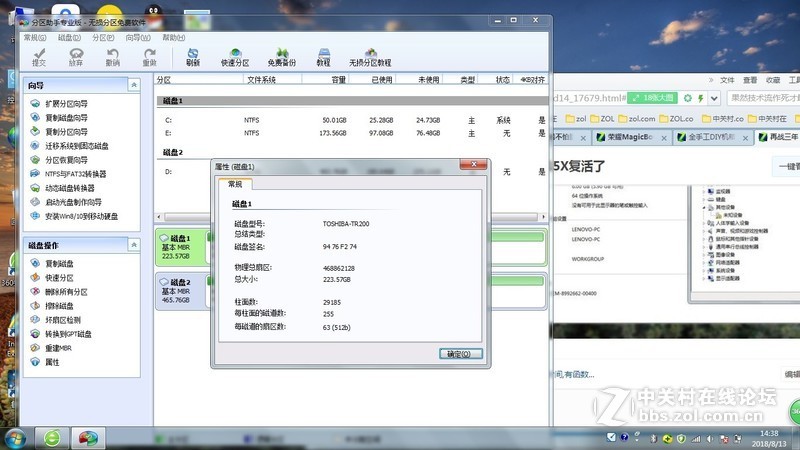This screenshot has width=800, height=450.
Task: Click the 已使用 column header
Action: click(372, 80)
